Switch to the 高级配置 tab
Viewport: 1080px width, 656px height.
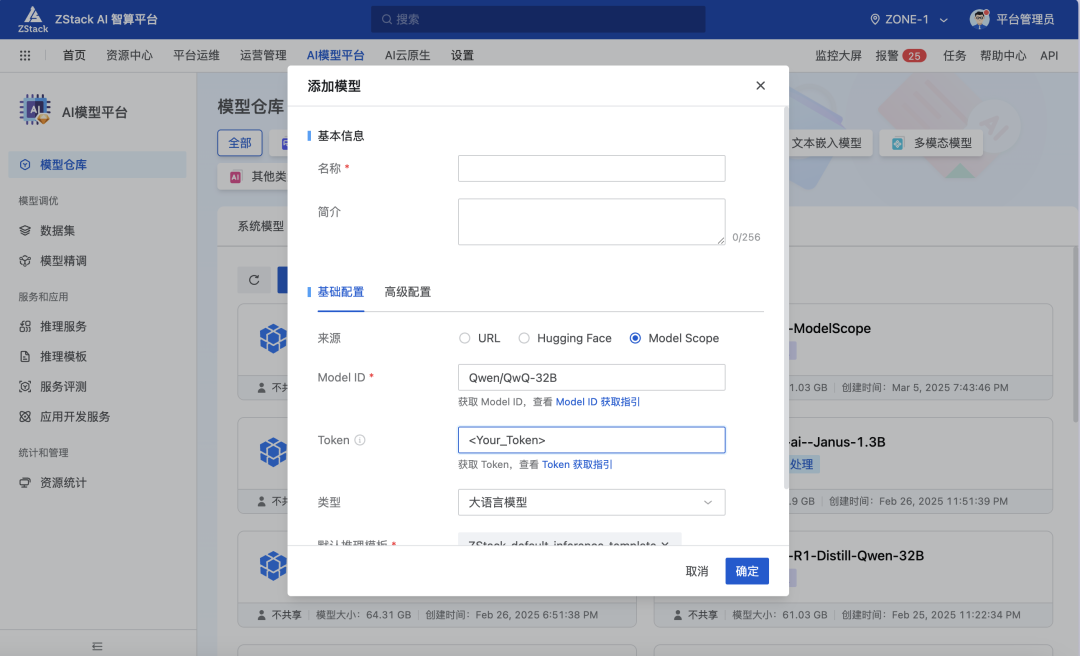point(408,292)
